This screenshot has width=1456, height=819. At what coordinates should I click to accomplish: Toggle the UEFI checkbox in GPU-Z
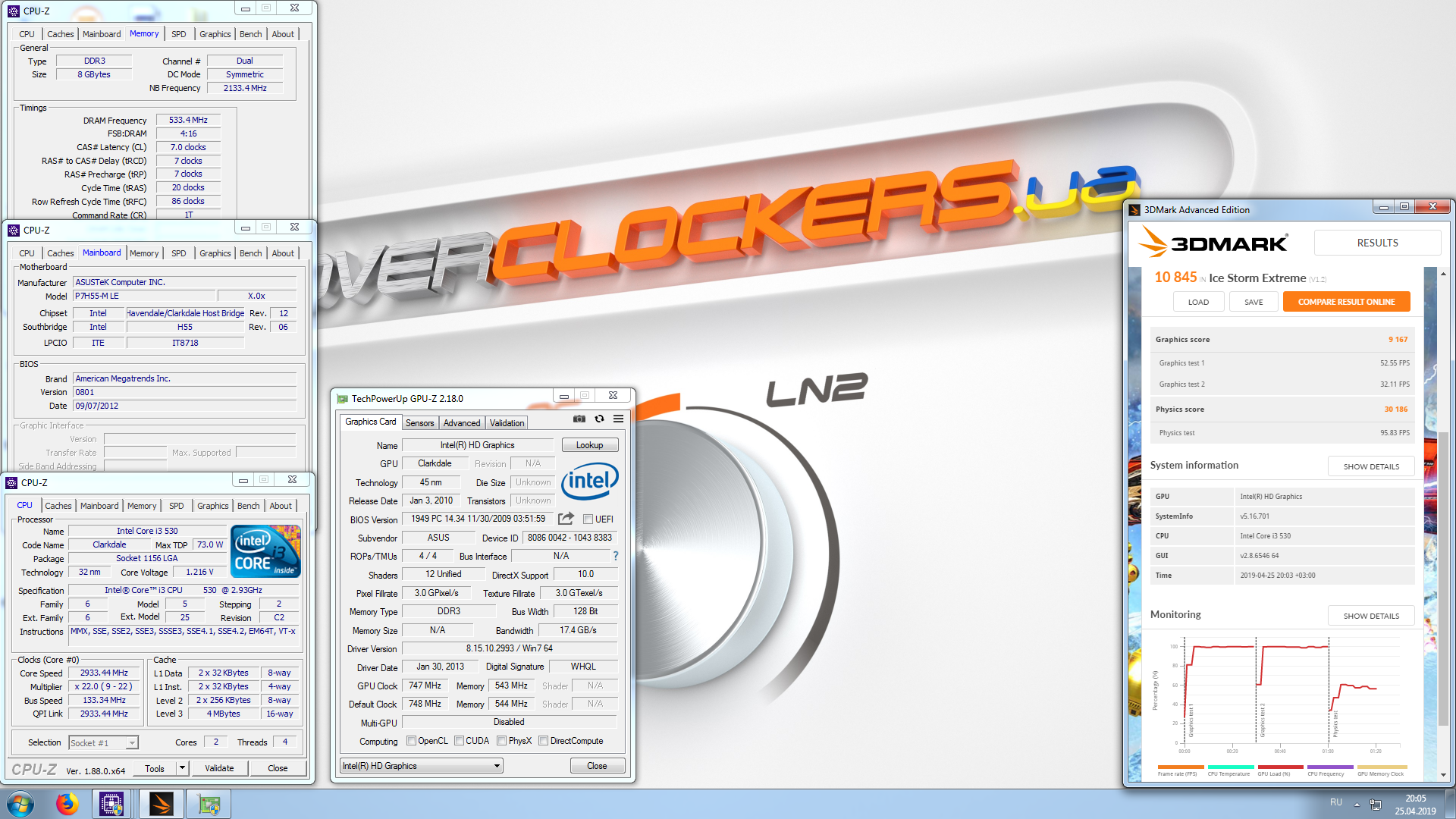coord(588,519)
